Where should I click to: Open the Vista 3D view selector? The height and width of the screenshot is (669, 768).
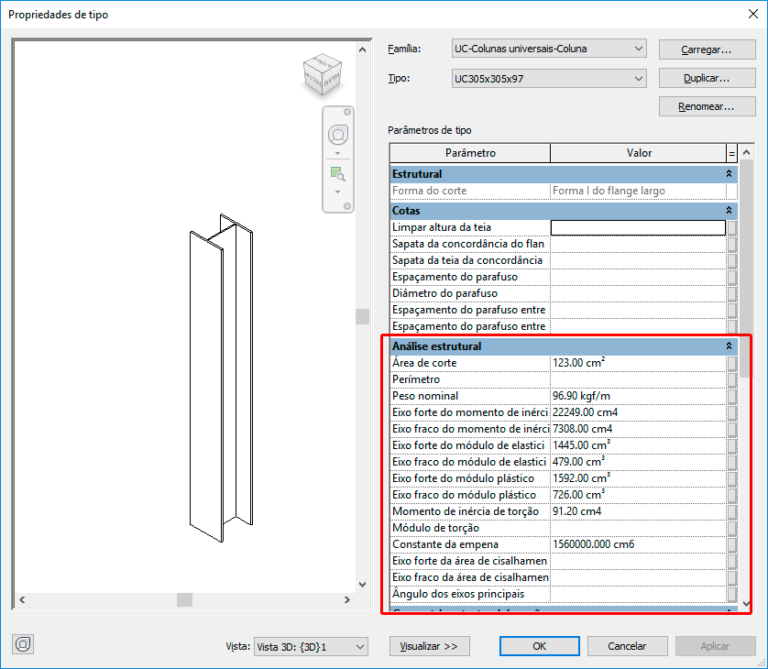point(358,647)
